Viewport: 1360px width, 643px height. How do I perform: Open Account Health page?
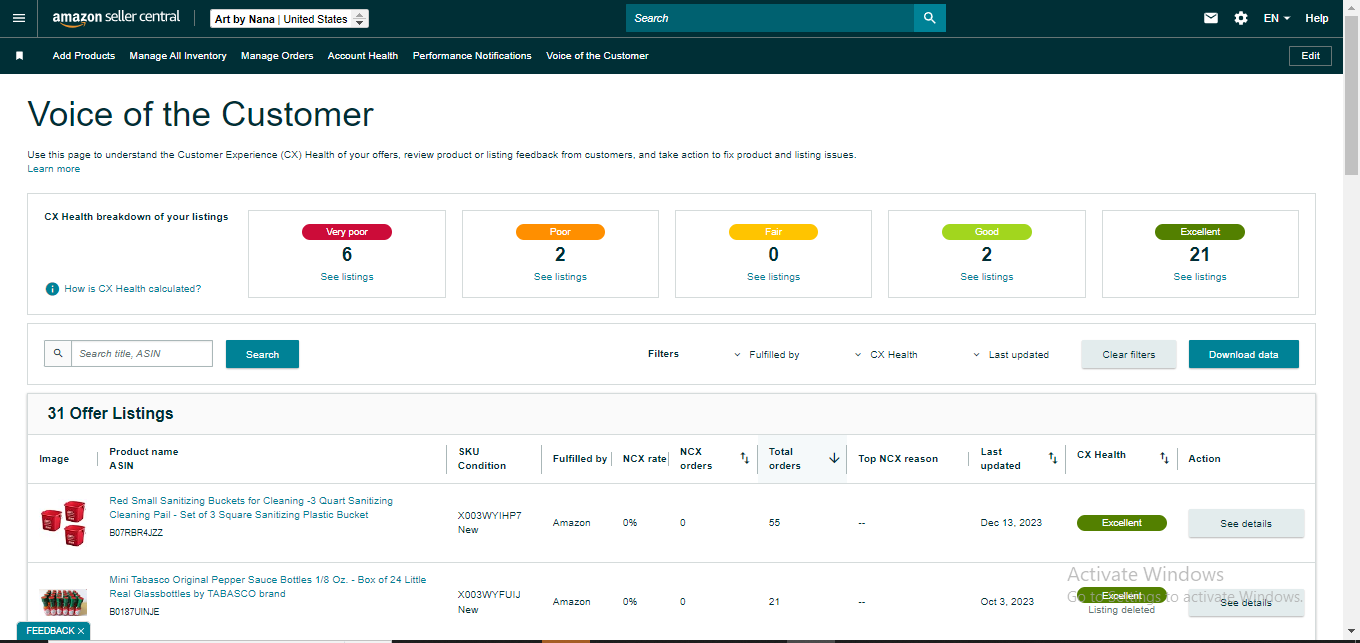[x=363, y=56]
